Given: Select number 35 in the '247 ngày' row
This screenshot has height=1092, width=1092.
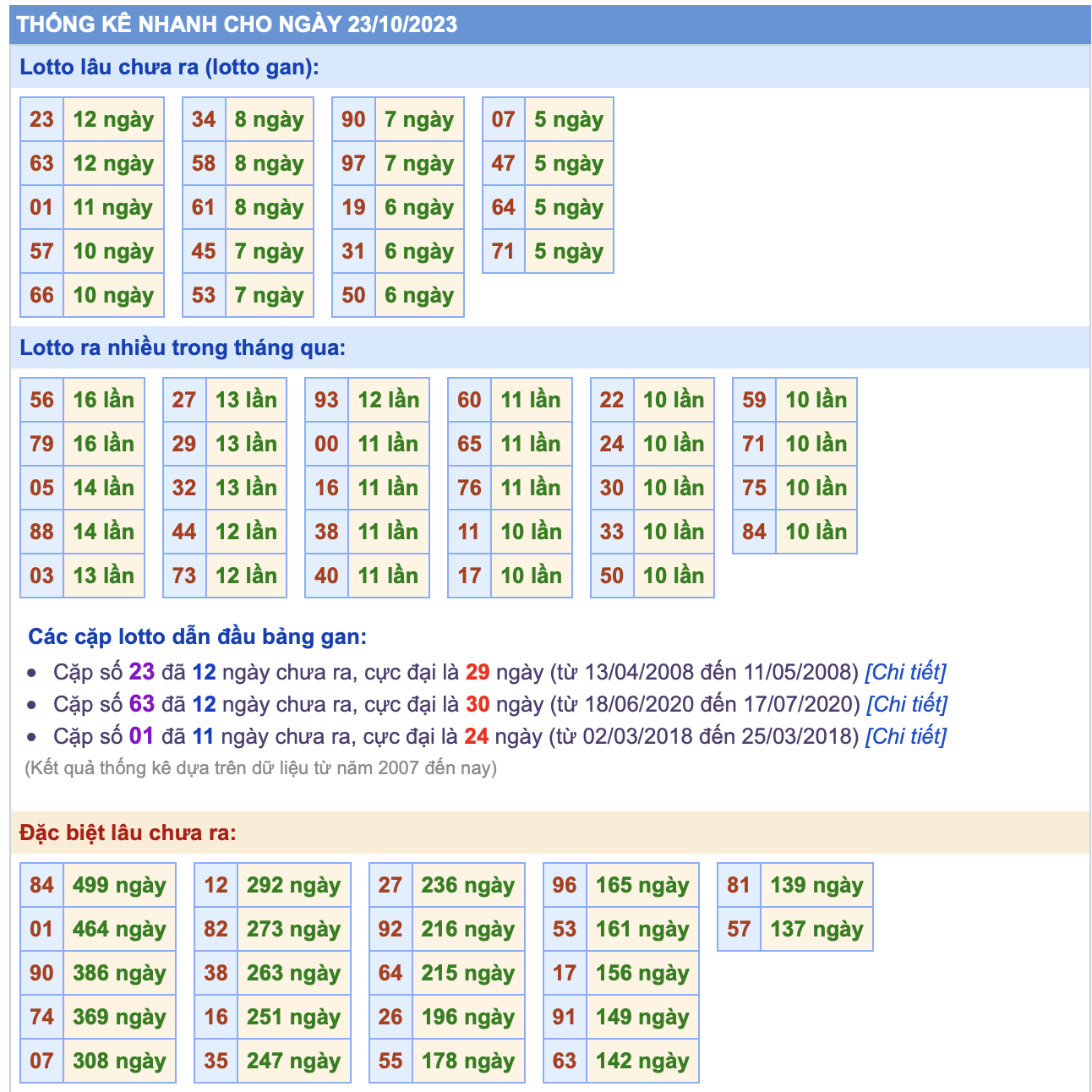Looking at the screenshot, I should (x=216, y=1061).
